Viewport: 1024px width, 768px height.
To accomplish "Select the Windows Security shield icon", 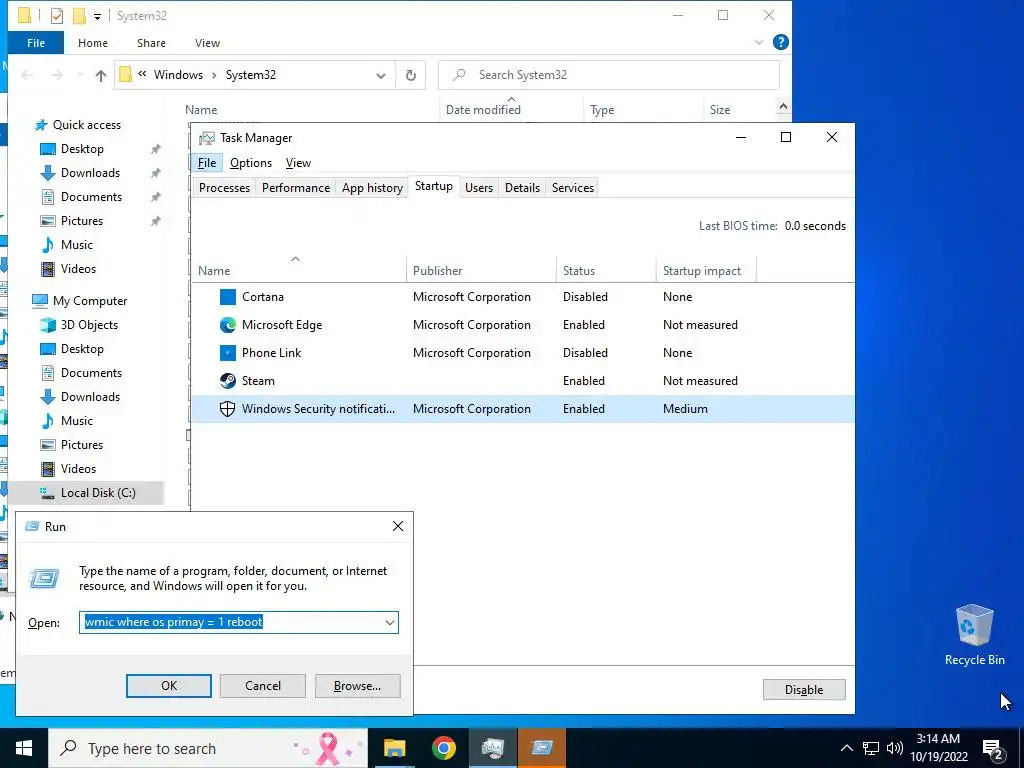I will (x=227, y=409).
